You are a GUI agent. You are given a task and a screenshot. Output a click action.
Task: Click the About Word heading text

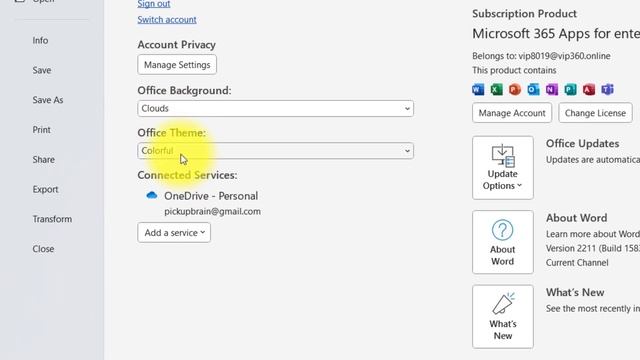pos(576,218)
